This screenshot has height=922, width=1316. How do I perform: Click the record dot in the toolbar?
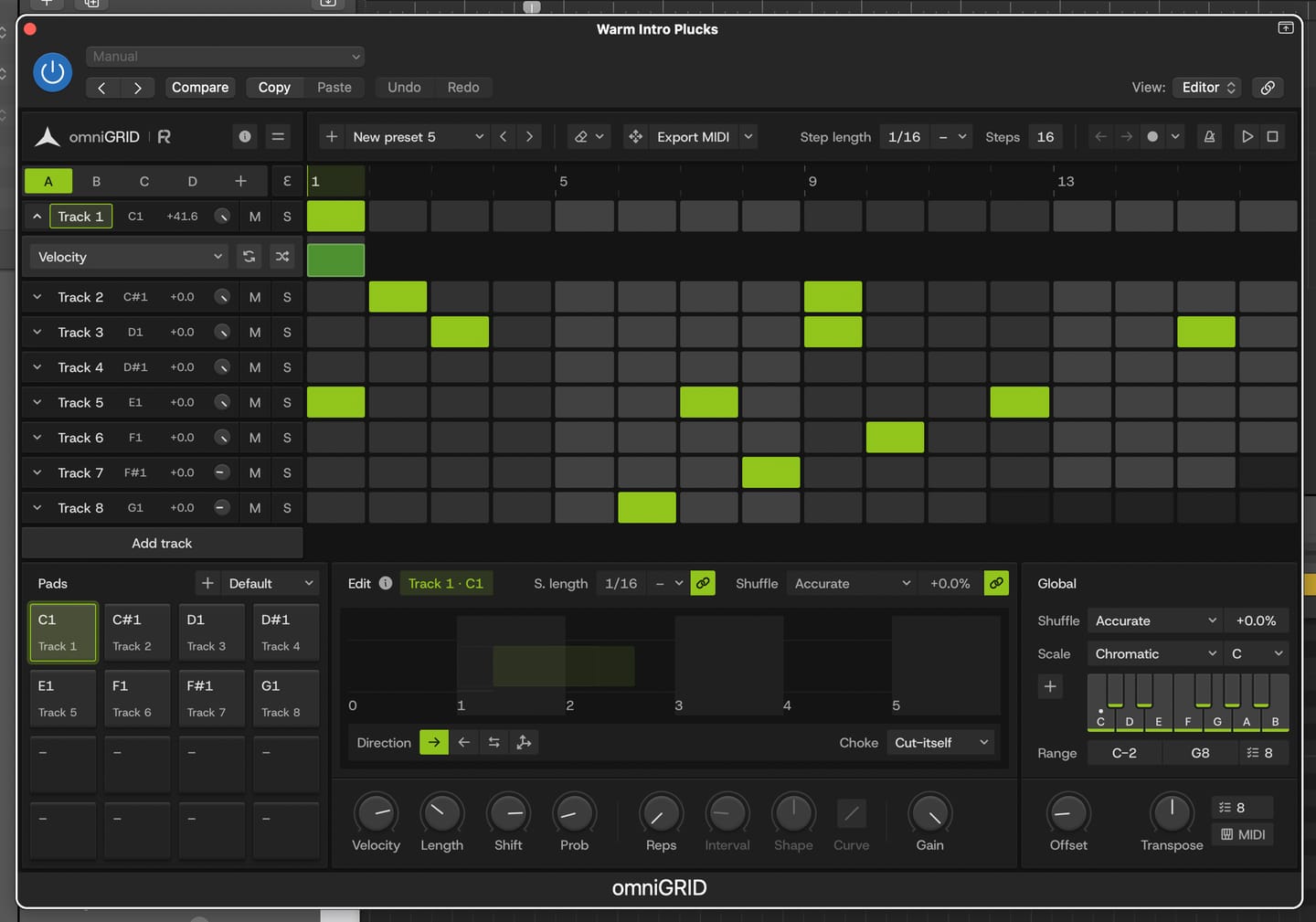1152,137
